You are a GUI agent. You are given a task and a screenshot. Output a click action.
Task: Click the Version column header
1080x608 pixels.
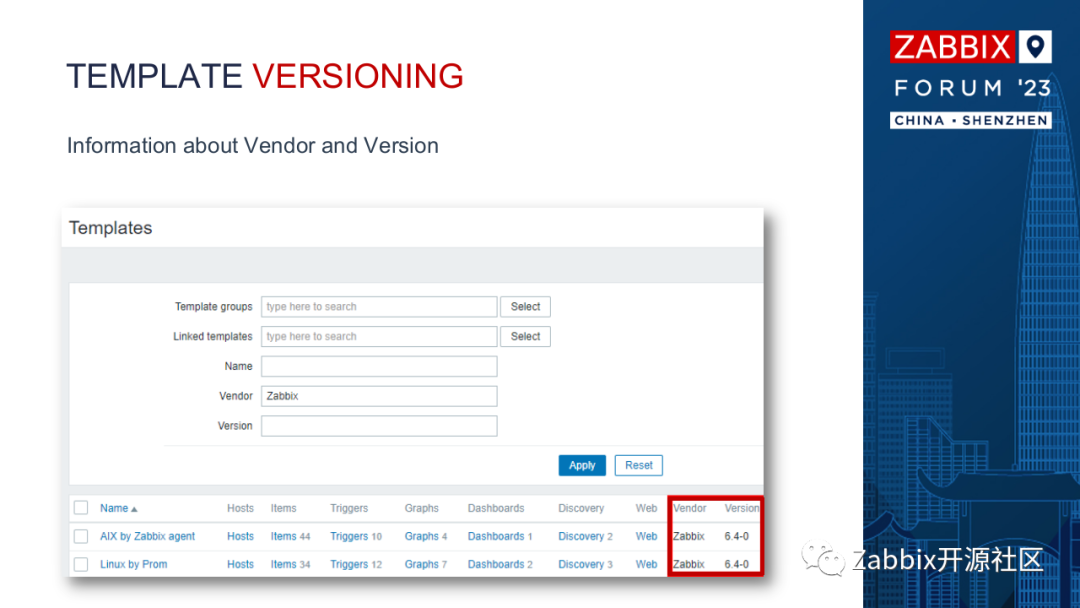(x=742, y=508)
